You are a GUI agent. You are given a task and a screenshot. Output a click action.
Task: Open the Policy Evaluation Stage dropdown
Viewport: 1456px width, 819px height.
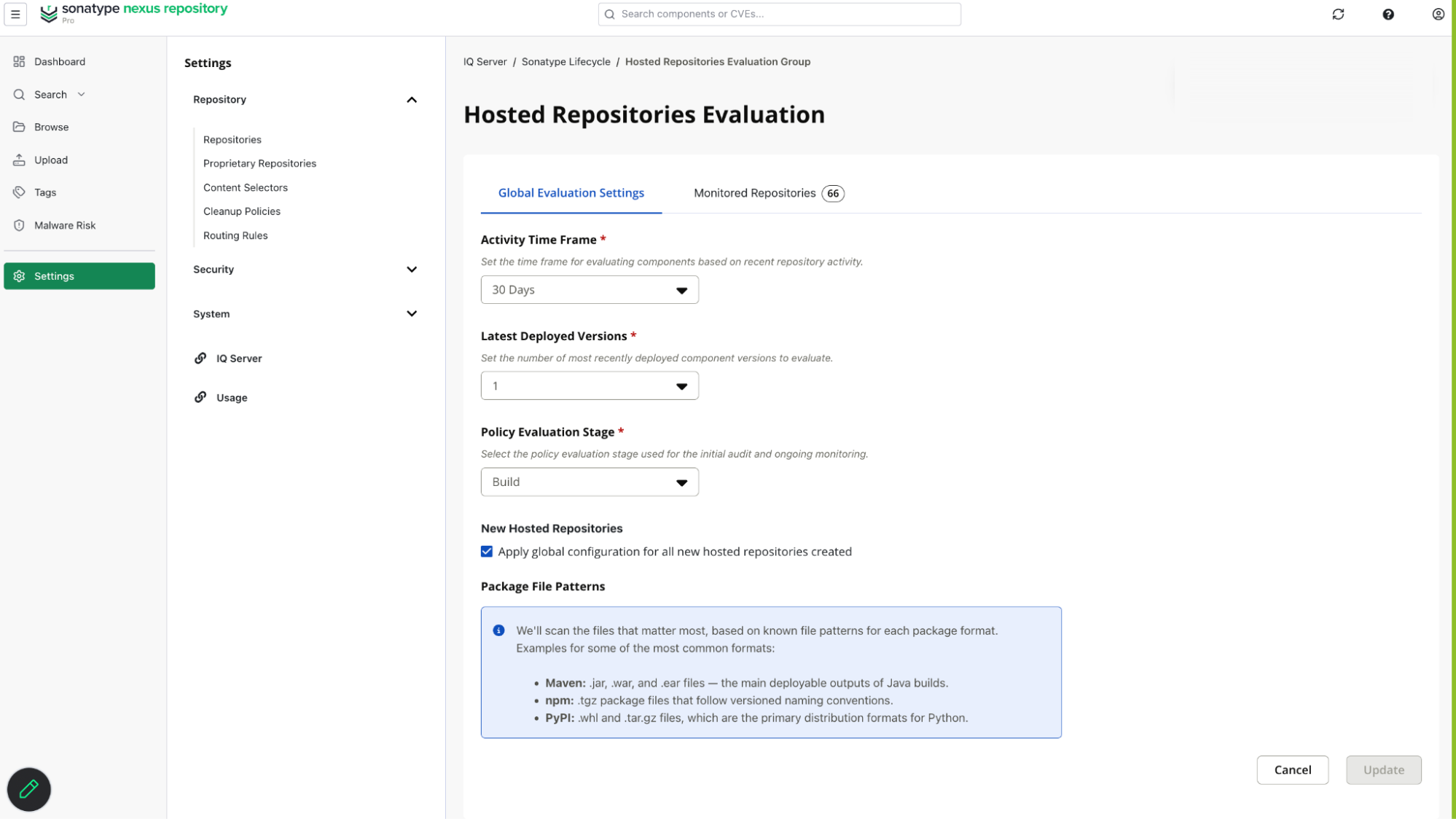(x=590, y=482)
